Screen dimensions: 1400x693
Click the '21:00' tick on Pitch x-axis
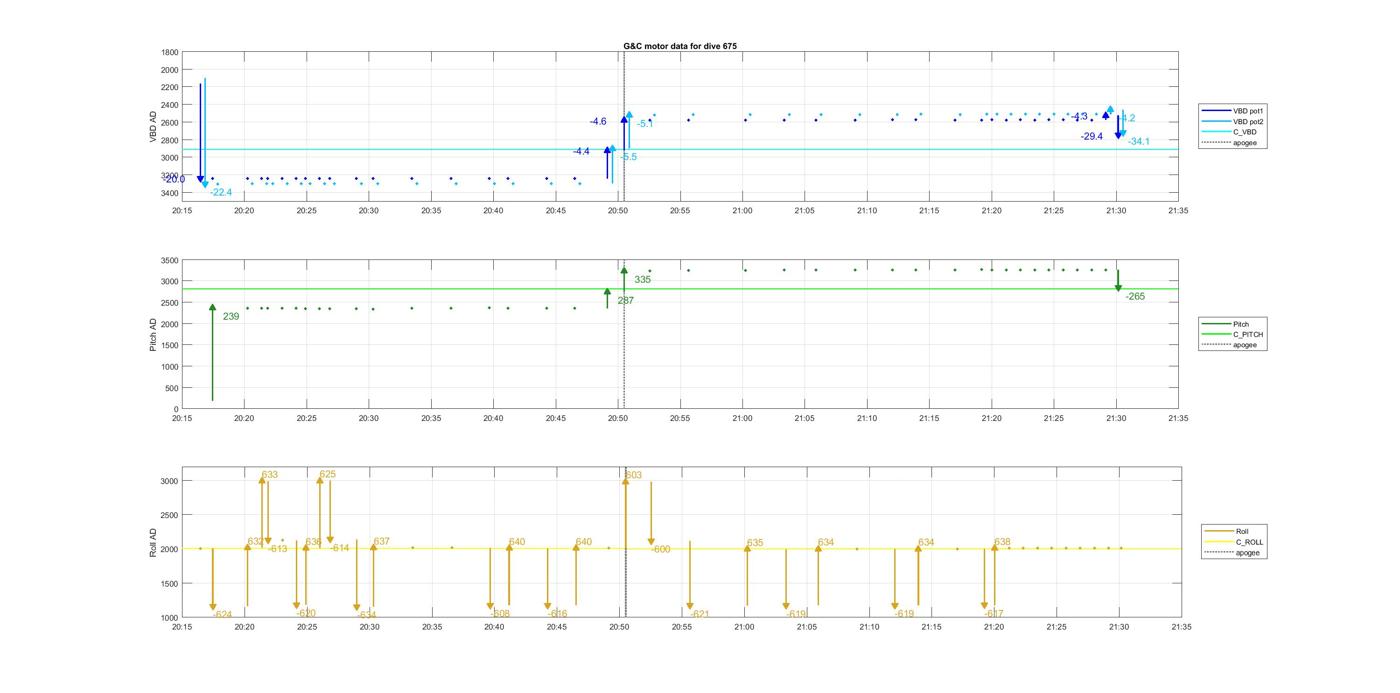click(742, 418)
